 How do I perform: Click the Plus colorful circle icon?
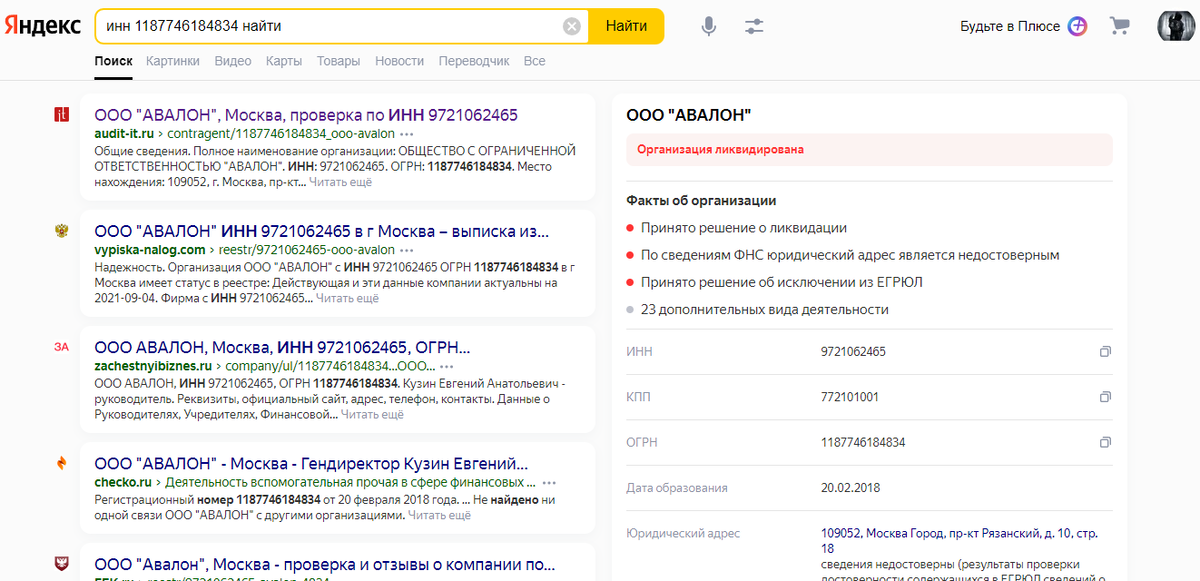coord(1077,27)
